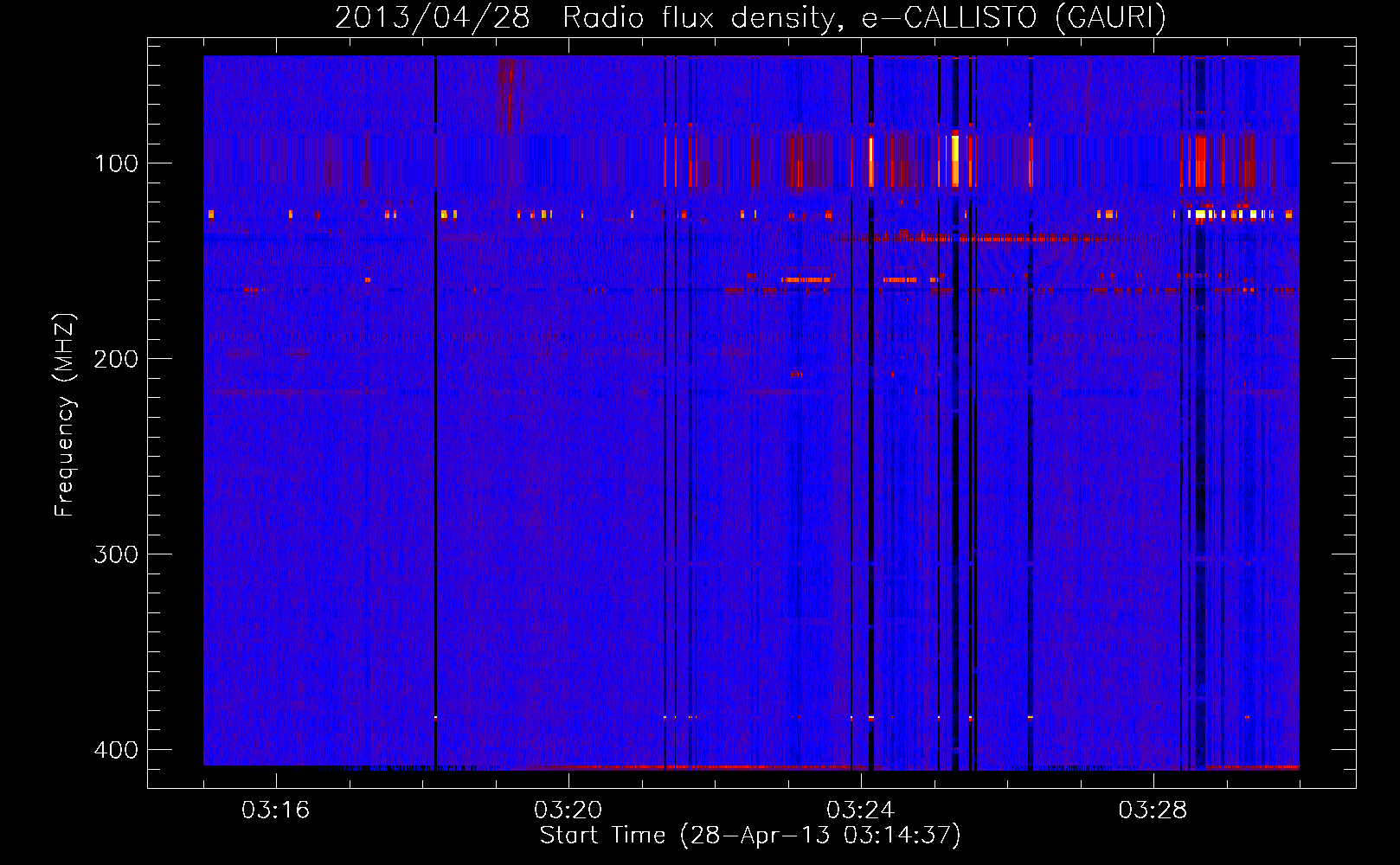The height and width of the screenshot is (865, 1400).
Task: Click the 400 frequency tick label
Action: pyautogui.click(x=116, y=750)
